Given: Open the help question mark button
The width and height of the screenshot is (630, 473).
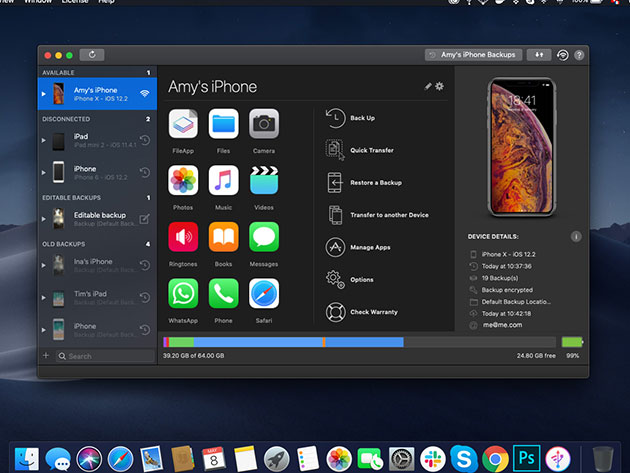Looking at the screenshot, I should [579, 55].
